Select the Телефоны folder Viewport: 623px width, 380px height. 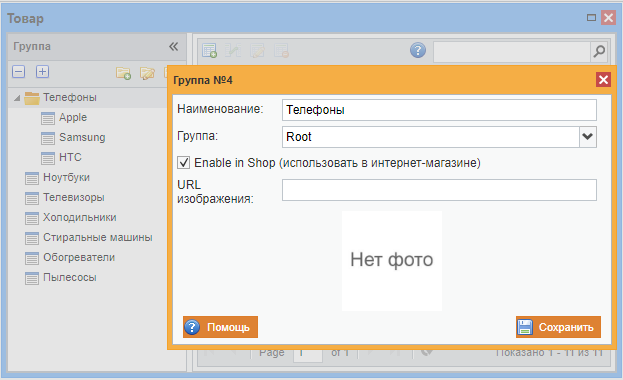click(x=70, y=97)
